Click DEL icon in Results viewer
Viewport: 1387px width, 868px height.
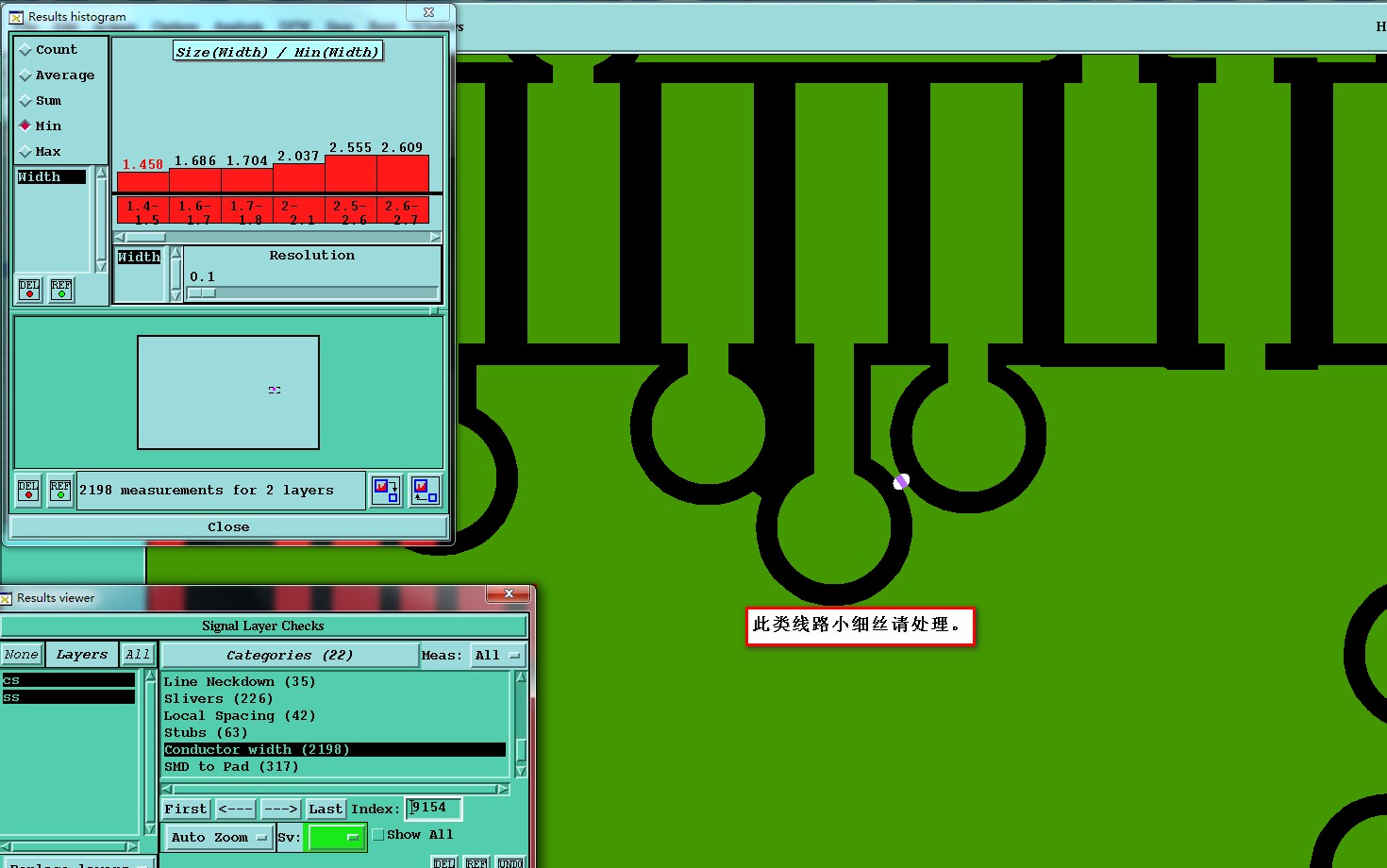443,862
